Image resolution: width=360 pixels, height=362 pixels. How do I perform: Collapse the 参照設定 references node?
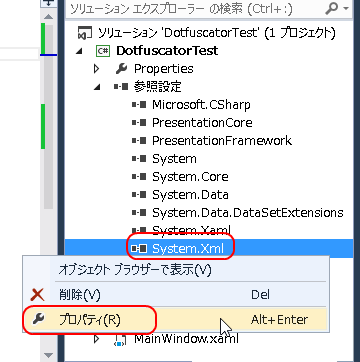97,87
